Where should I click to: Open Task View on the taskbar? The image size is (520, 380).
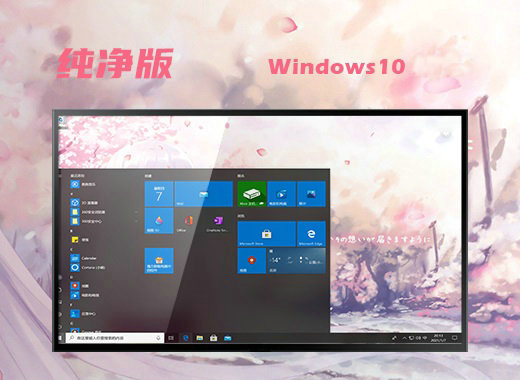[x=171, y=338]
